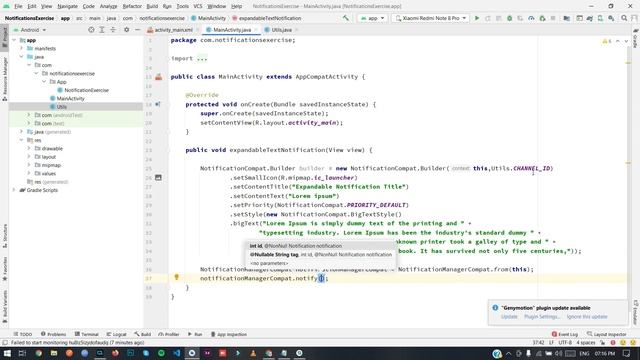
Task: Open project panel settings gear
Action: pyautogui.click(x=127, y=30)
